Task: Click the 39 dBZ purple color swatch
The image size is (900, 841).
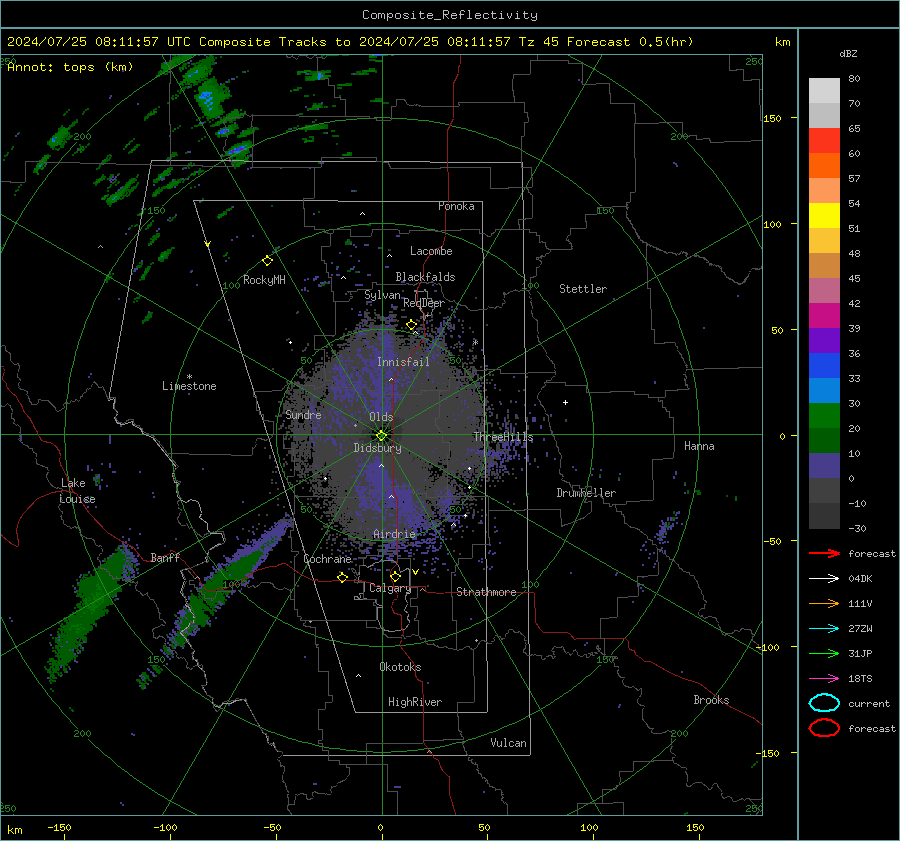Action: coord(824,340)
